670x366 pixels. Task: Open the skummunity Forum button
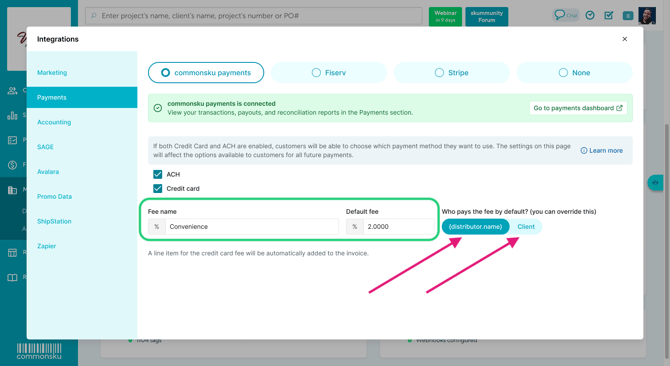pos(487,16)
